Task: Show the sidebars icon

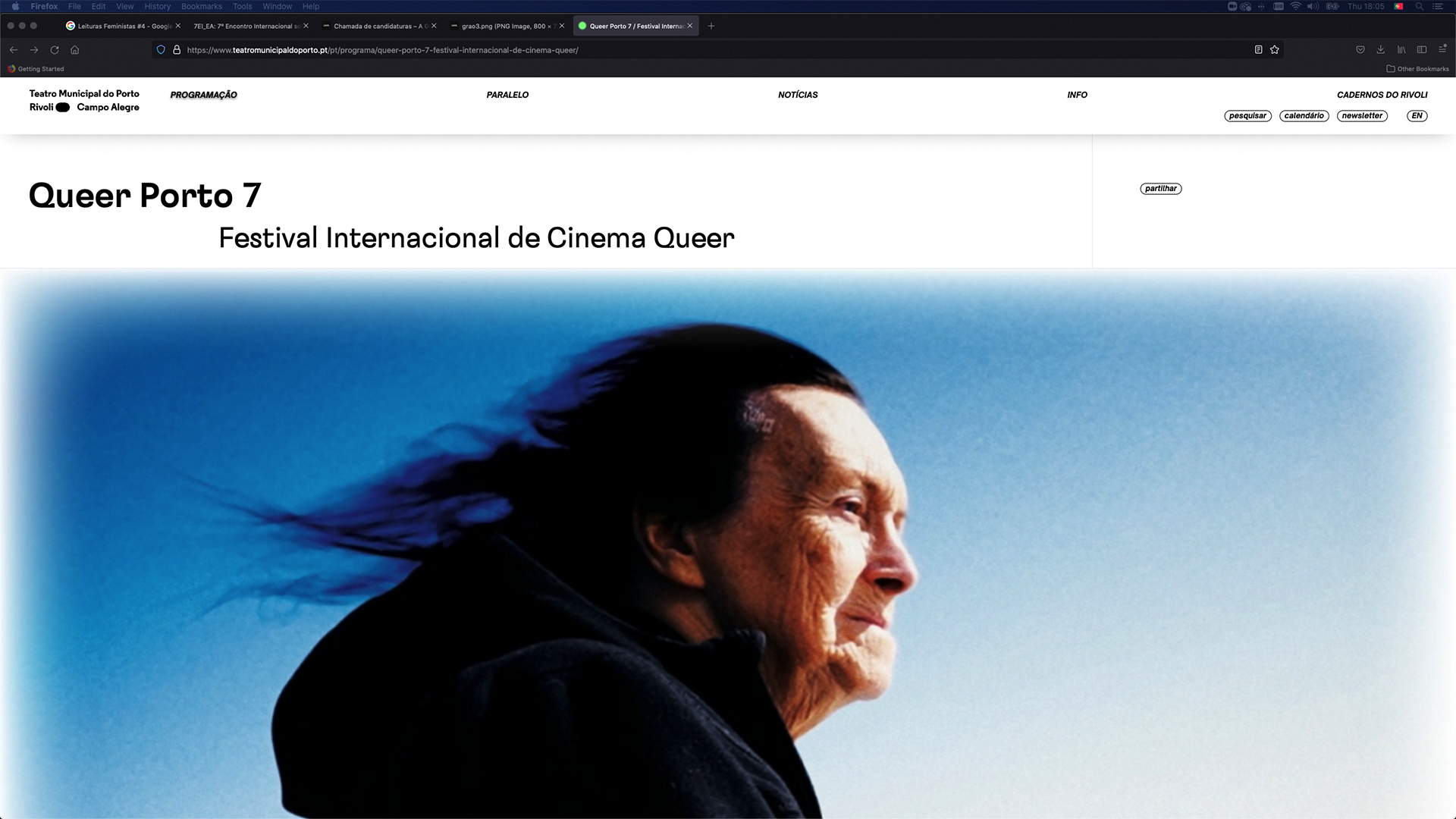Action: 1422,50
